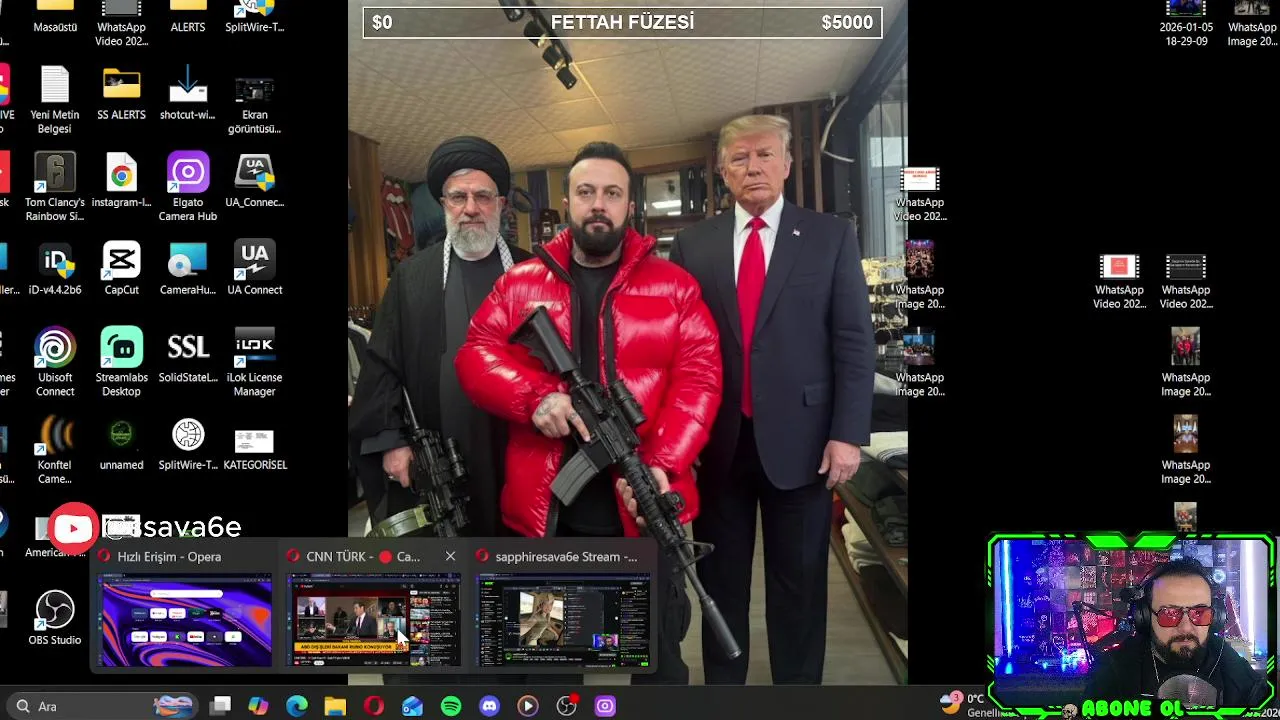Open File Explorer from the taskbar
This screenshot has height=720, width=1280.
pos(335,706)
